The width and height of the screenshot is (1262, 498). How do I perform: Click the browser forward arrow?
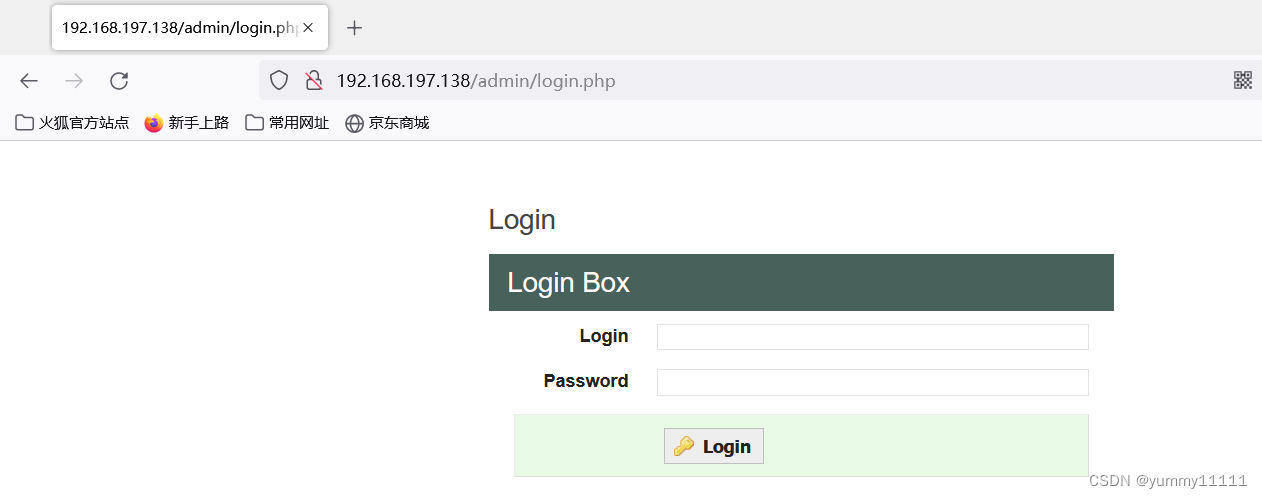click(74, 81)
